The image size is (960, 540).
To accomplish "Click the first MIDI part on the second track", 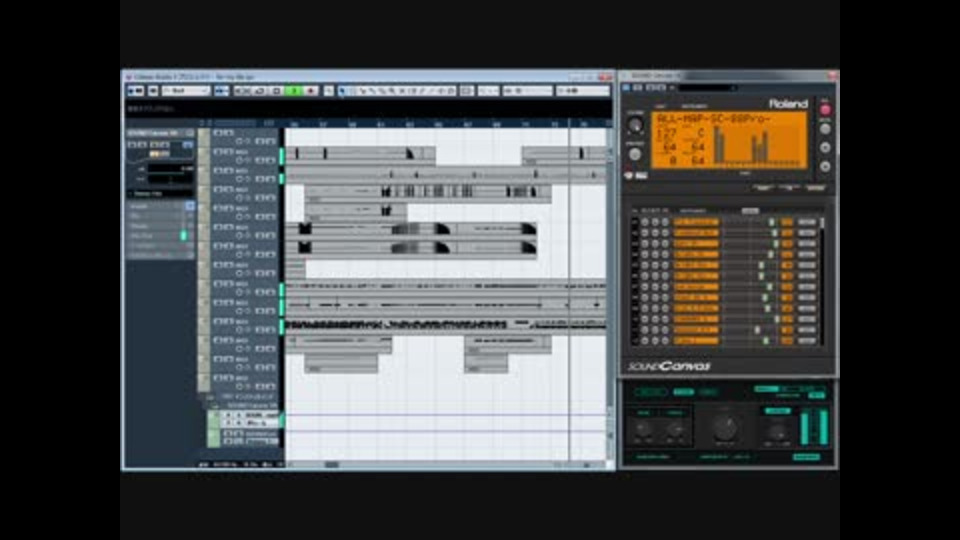I will click(361, 156).
